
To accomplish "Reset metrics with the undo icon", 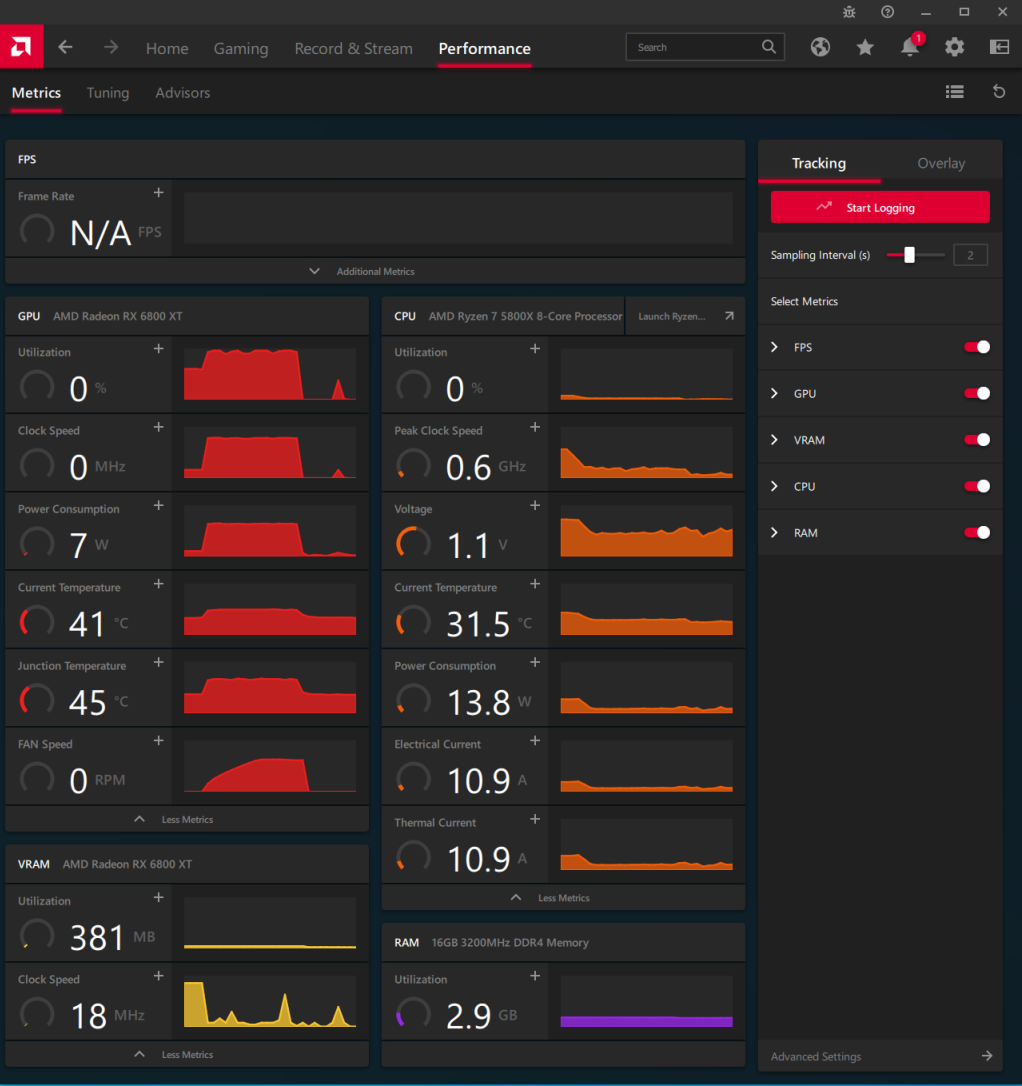I will pos(999,91).
